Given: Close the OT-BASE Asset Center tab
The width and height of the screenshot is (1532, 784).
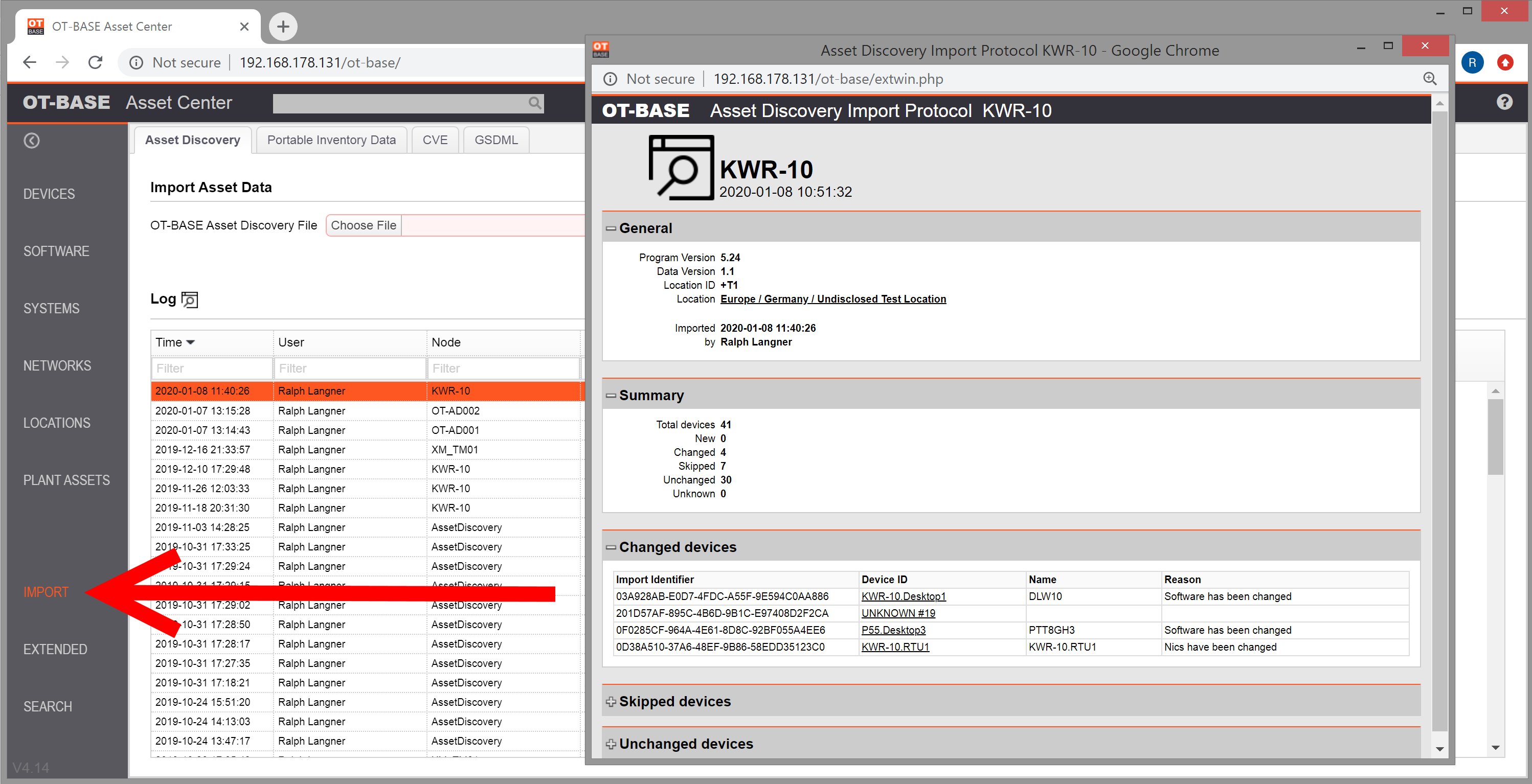Looking at the screenshot, I should click(244, 27).
